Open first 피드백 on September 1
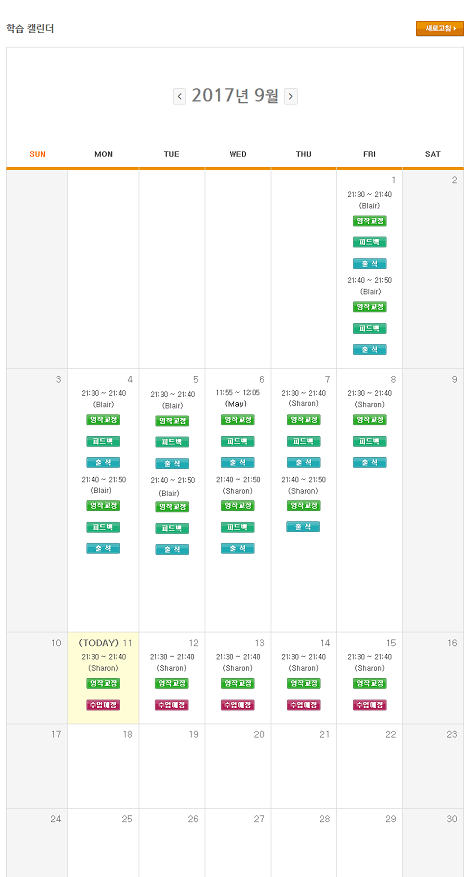 pos(370,242)
